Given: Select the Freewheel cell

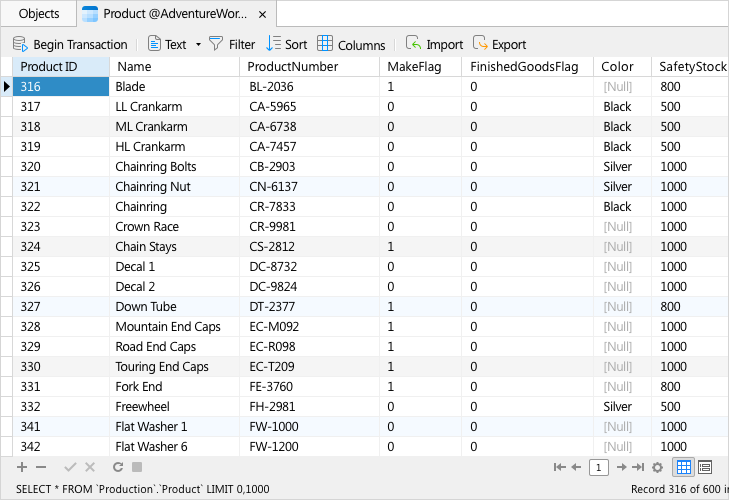Looking at the screenshot, I should pos(174,407).
